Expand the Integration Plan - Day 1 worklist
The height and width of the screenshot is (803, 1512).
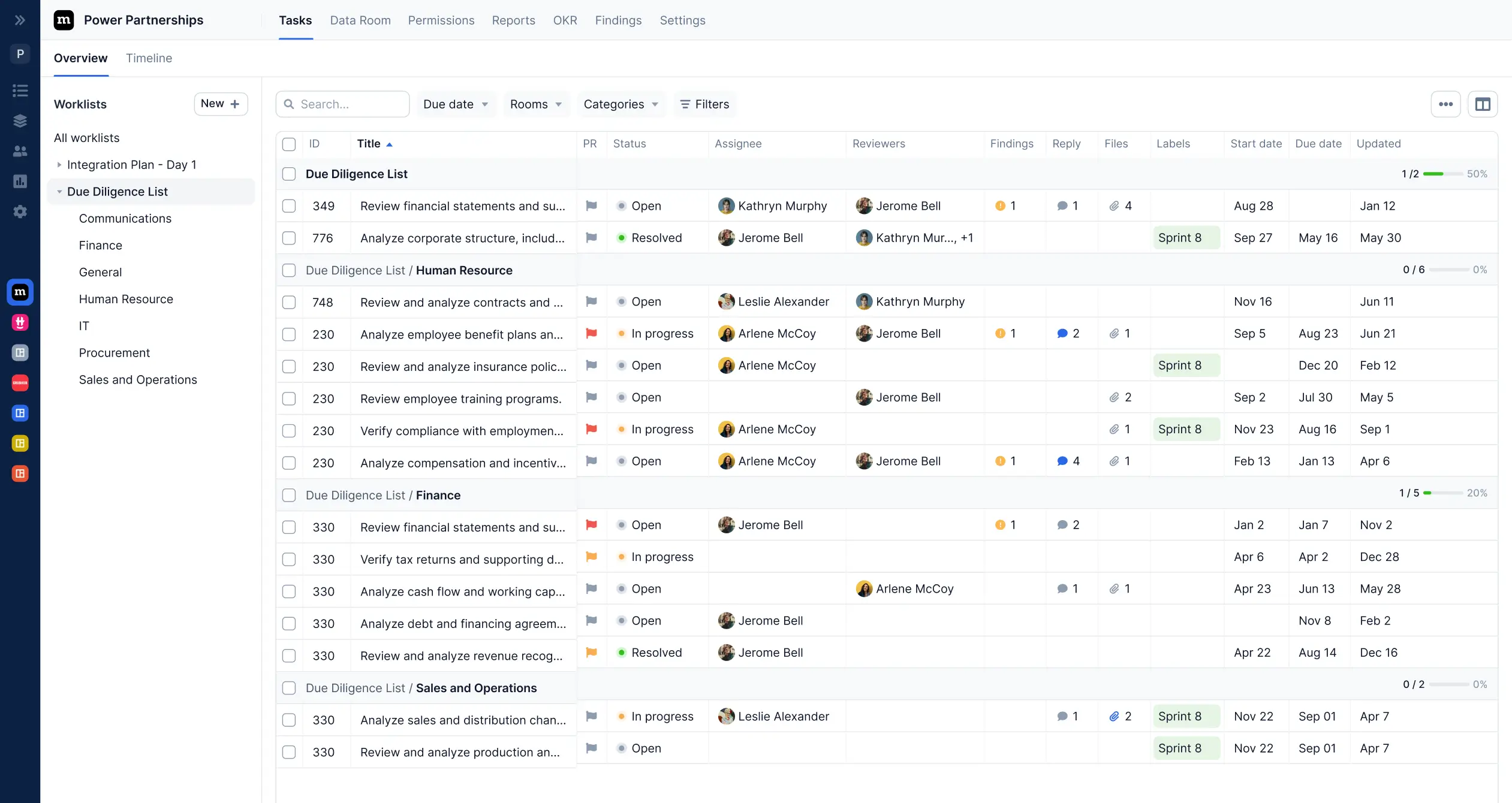click(59, 164)
